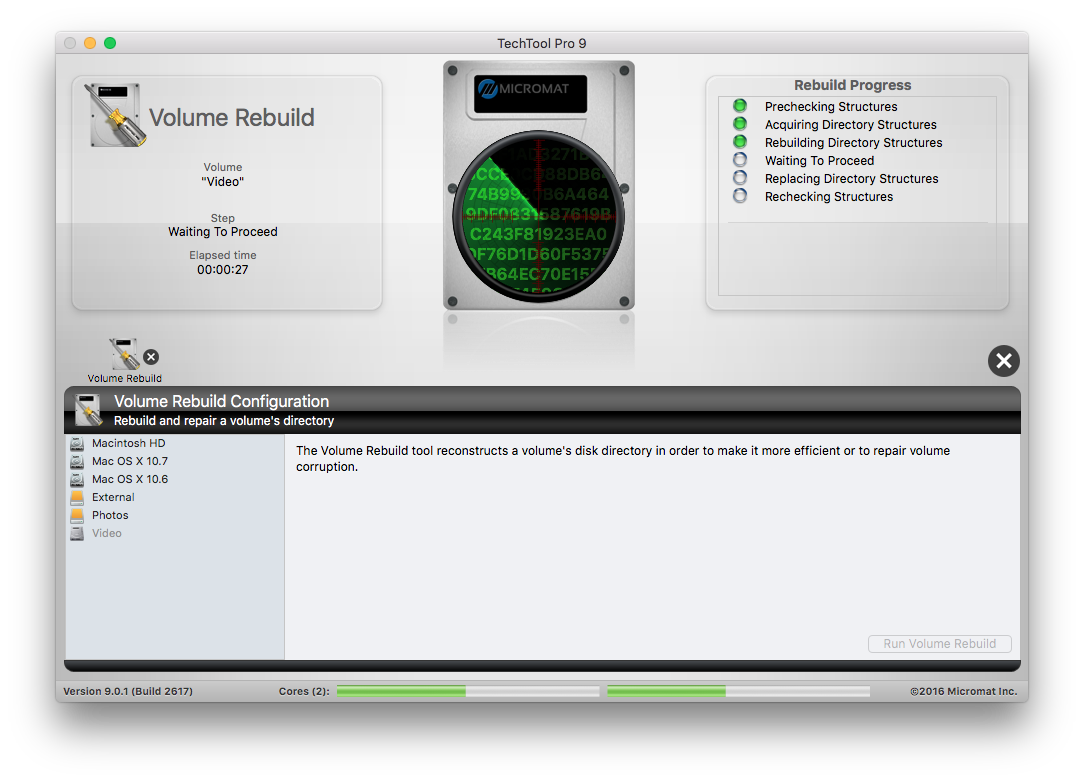
Task: Click the Acquiring Directory Structures green indicator
Action: (740, 124)
